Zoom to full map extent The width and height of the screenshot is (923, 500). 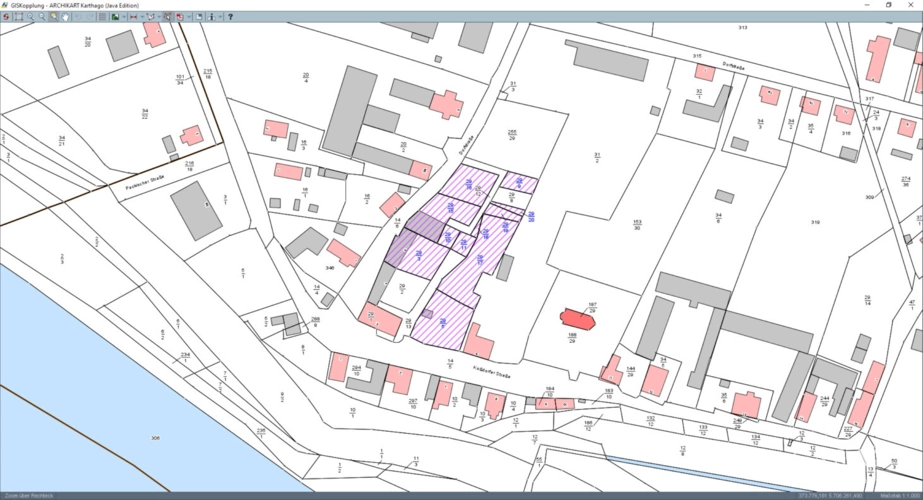coord(18,17)
